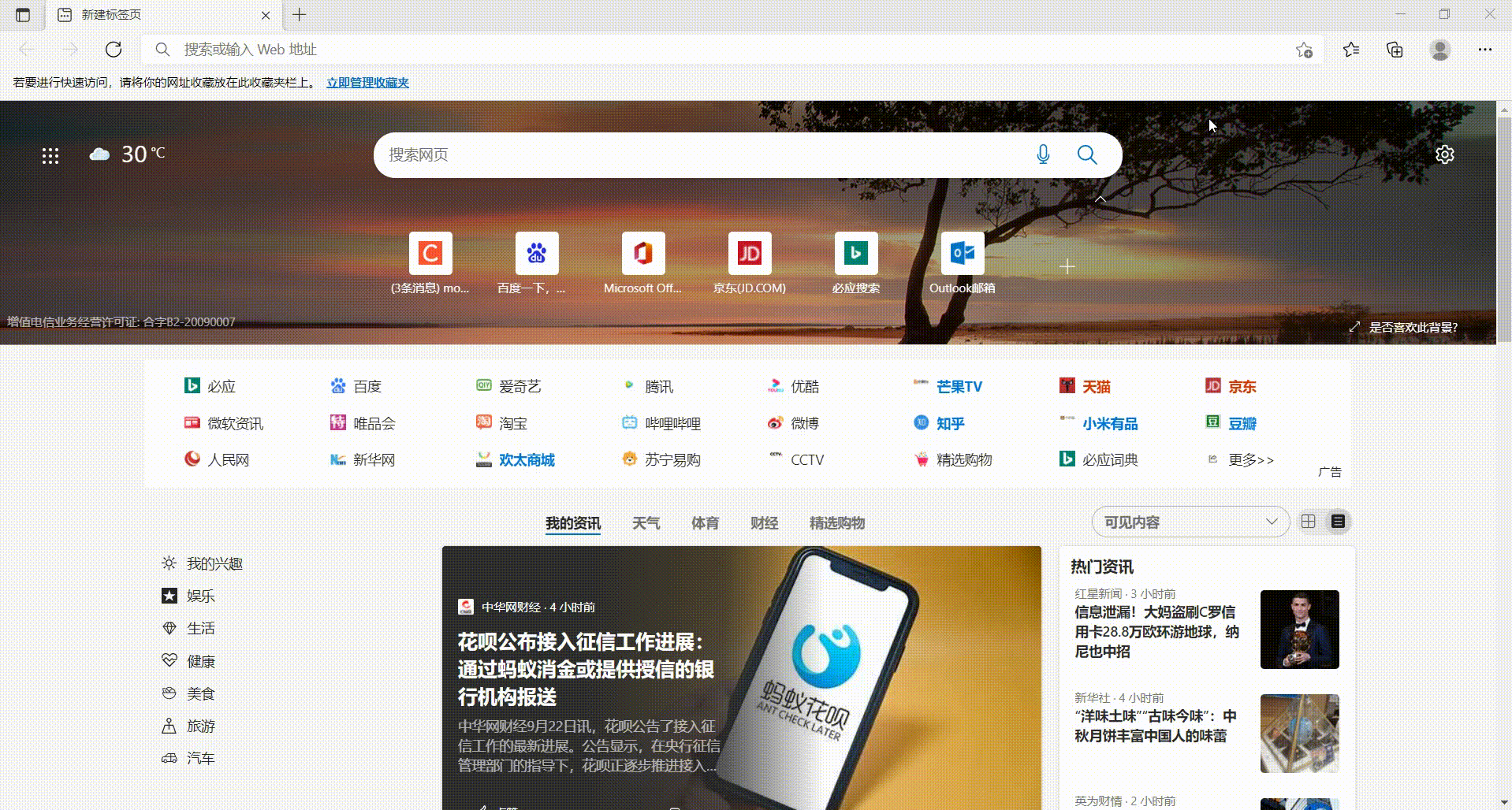
Task: Open the Favorites list icon
Action: pyautogui.click(x=1351, y=50)
